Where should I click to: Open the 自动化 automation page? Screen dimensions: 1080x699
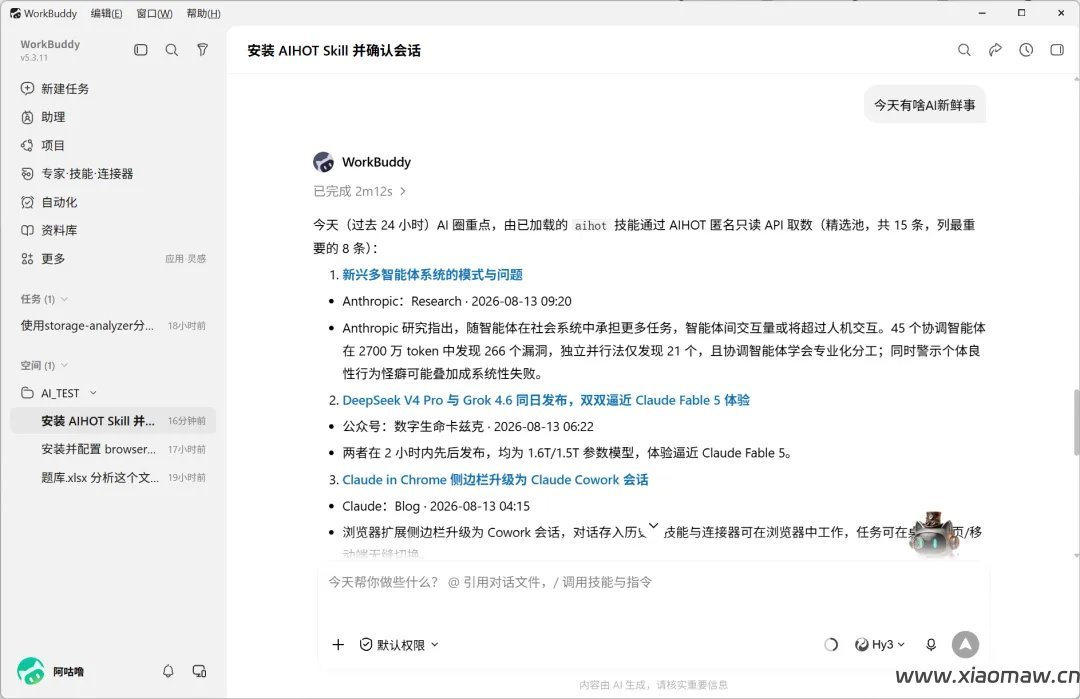[49, 202]
